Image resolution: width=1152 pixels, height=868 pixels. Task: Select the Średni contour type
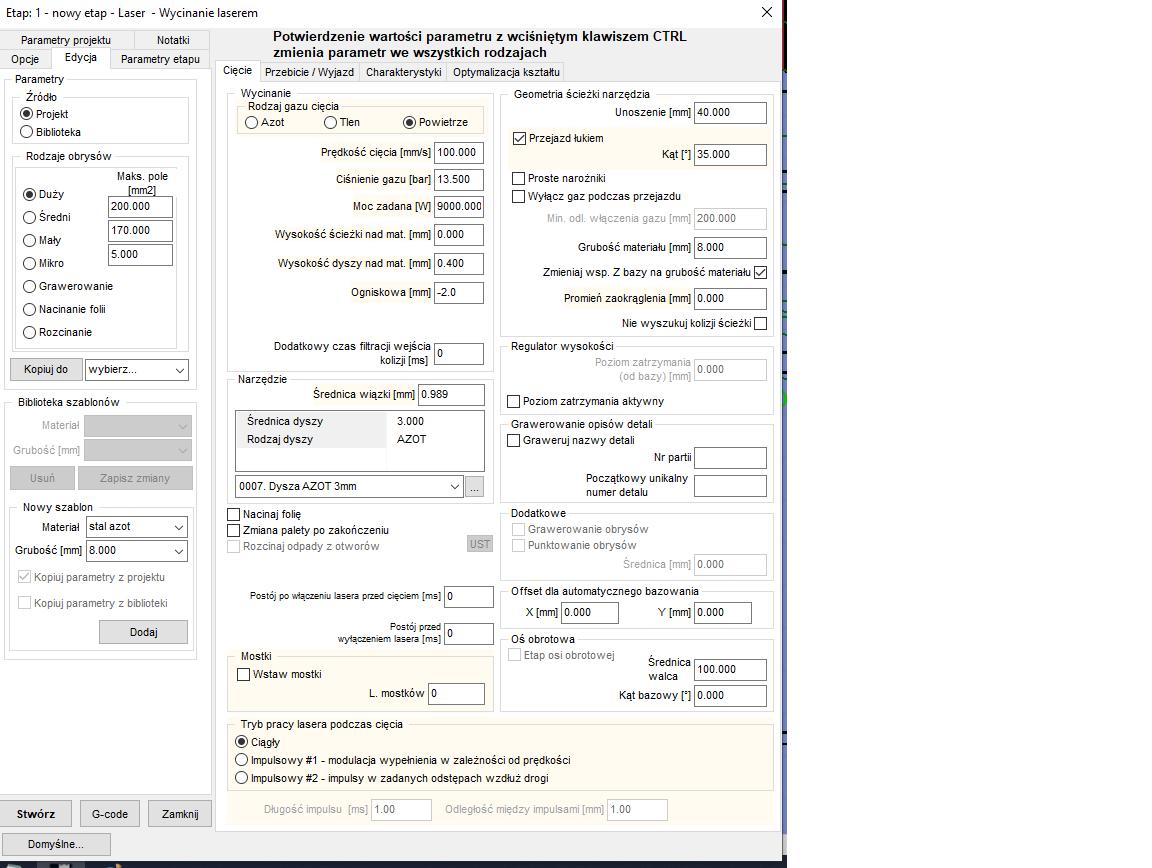tap(30, 217)
